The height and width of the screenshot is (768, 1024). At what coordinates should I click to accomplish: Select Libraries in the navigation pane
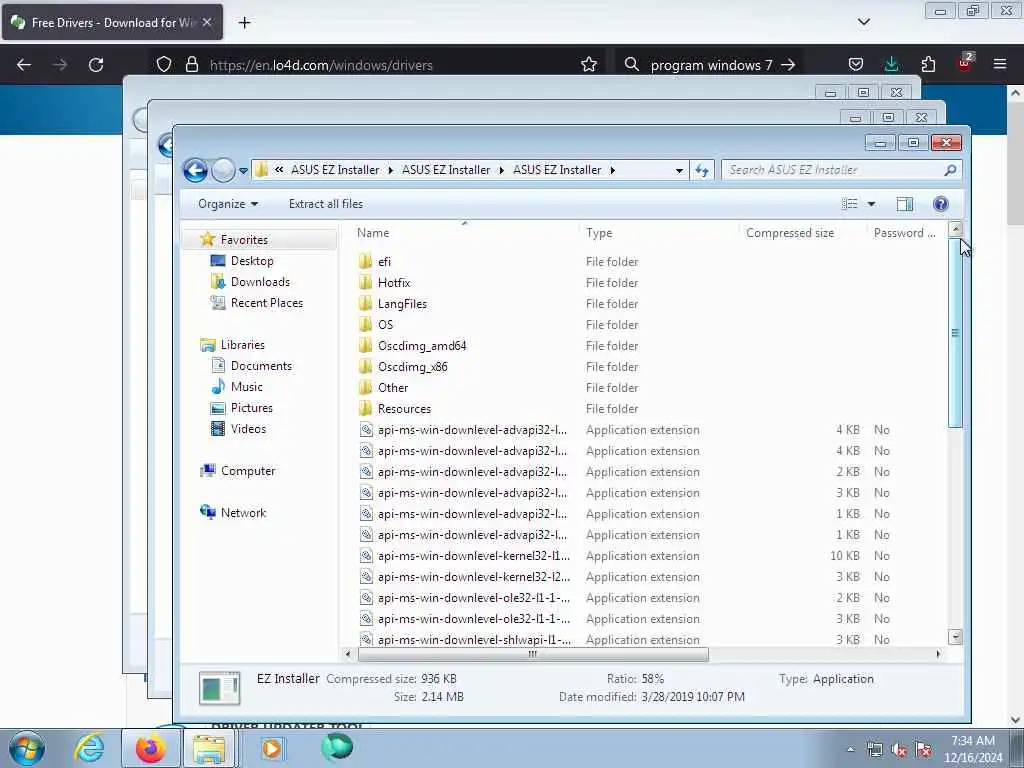(242, 345)
